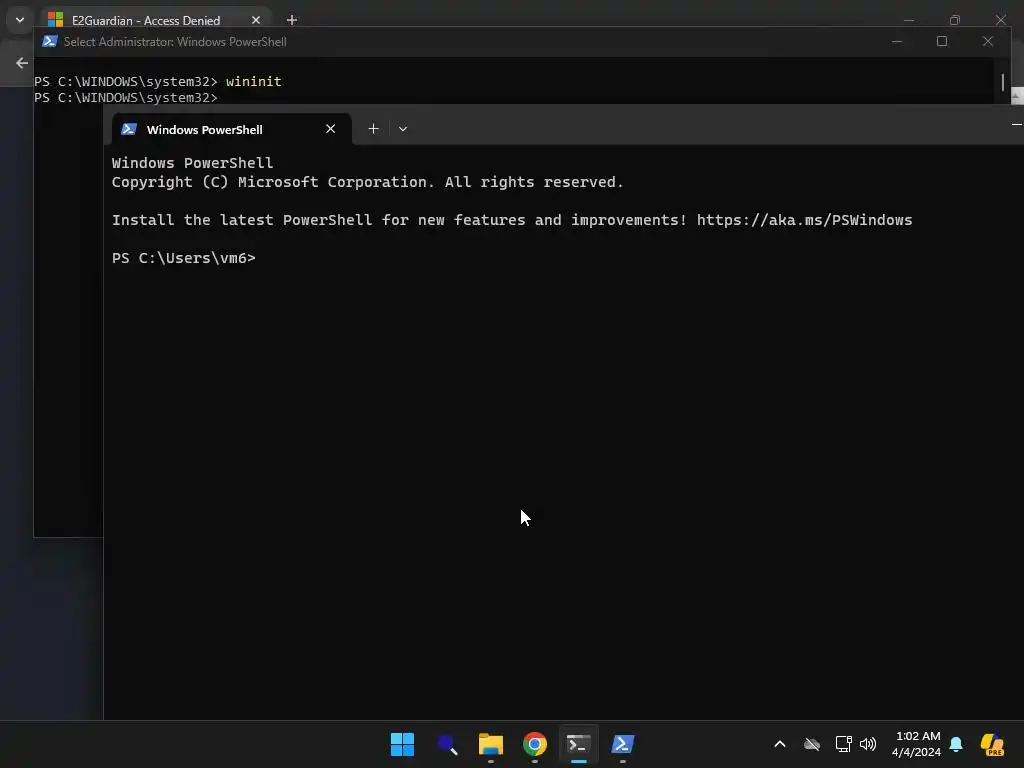
Task: Click the https://aka.ms/PSWindows link
Action: 804,220
